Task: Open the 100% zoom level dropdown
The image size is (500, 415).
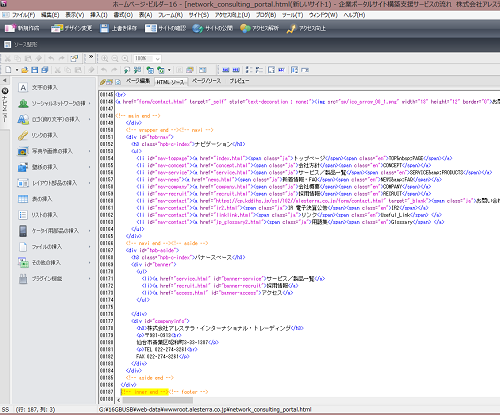Action: click(158, 59)
